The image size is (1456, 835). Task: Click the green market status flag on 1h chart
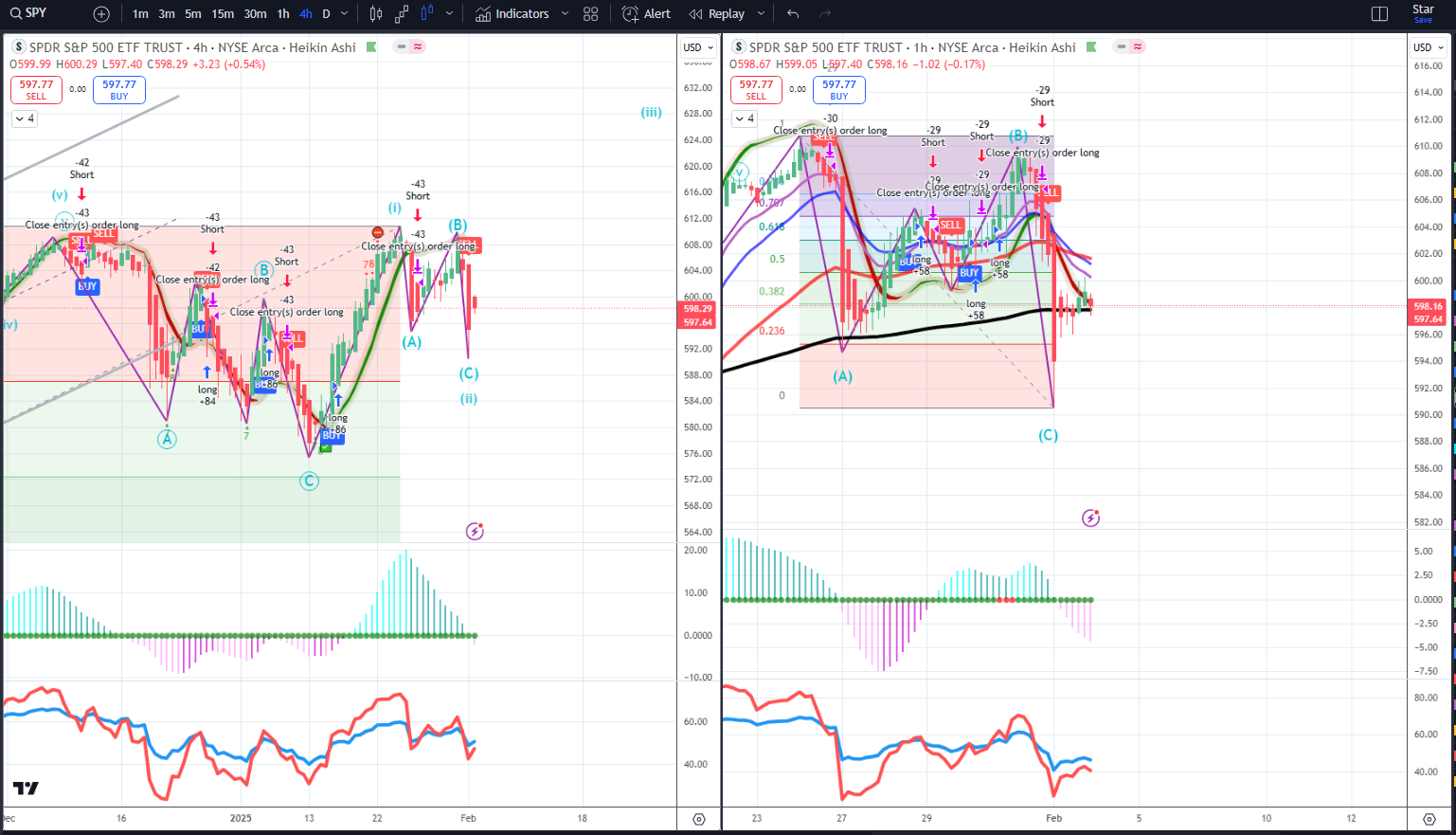[1091, 46]
